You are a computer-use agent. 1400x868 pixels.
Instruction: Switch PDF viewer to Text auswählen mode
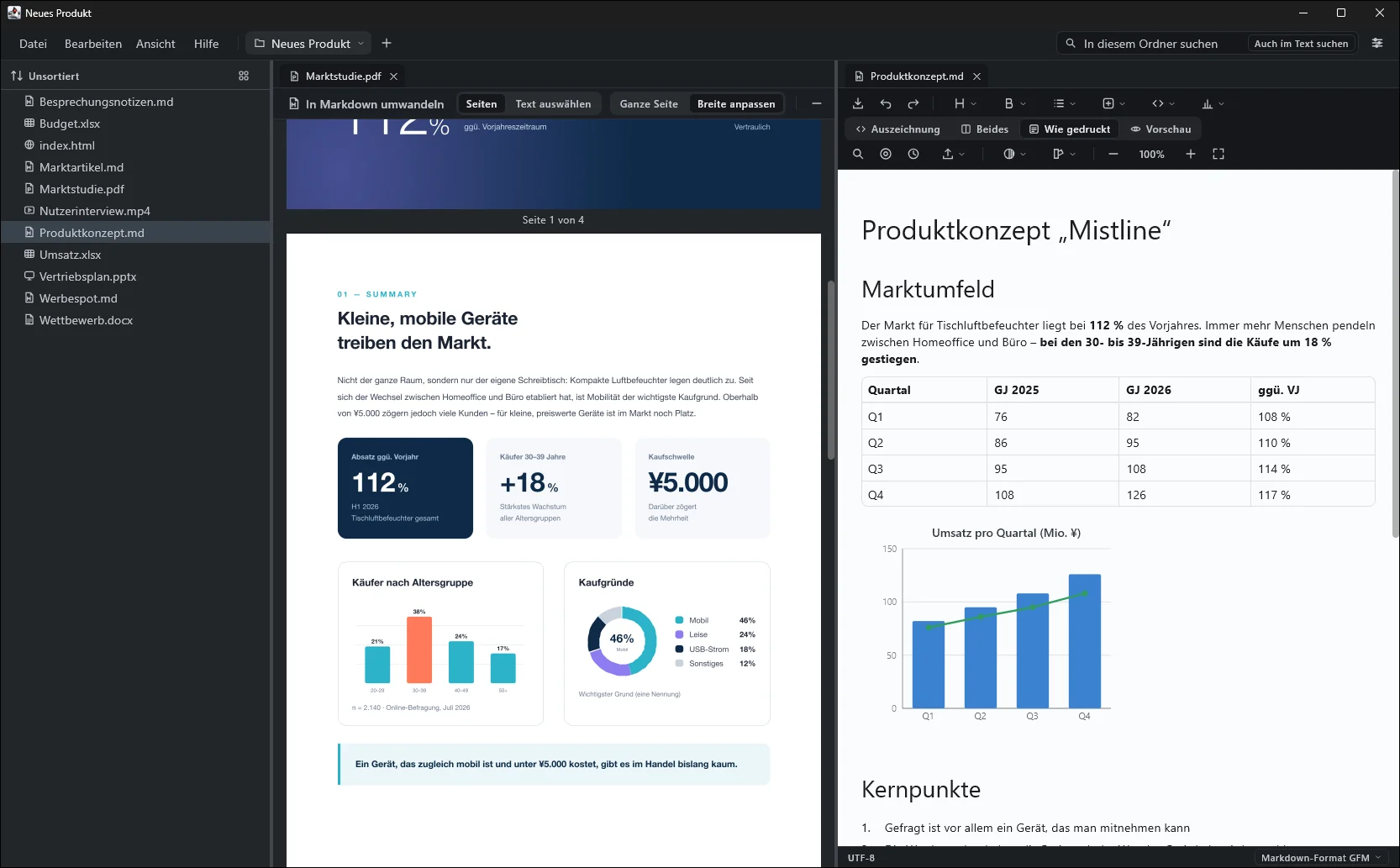point(553,103)
